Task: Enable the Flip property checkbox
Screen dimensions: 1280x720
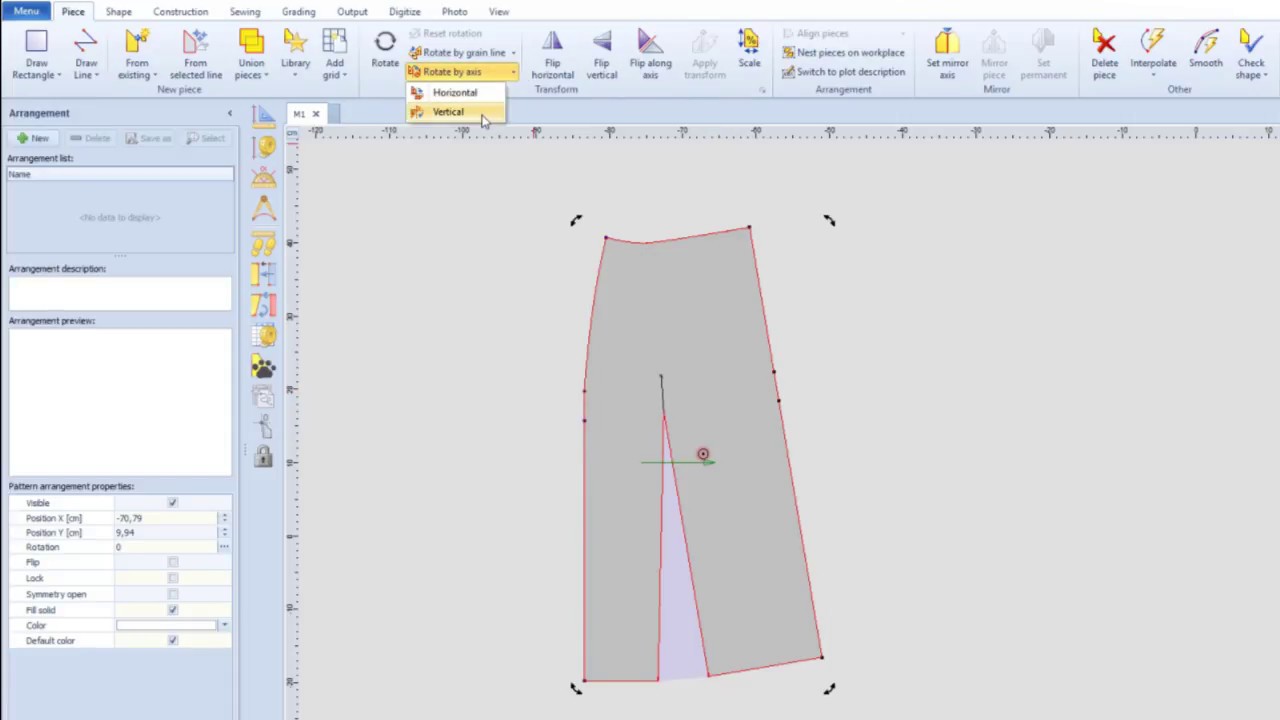Action: [x=173, y=562]
